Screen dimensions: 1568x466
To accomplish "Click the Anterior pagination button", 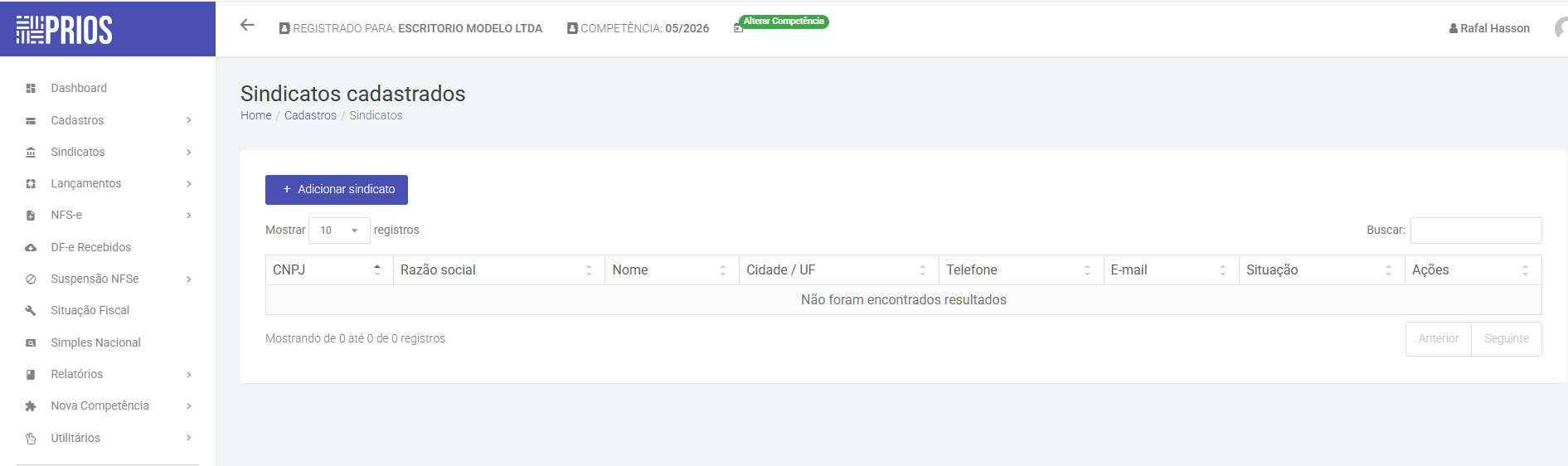I will (1439, 338).
